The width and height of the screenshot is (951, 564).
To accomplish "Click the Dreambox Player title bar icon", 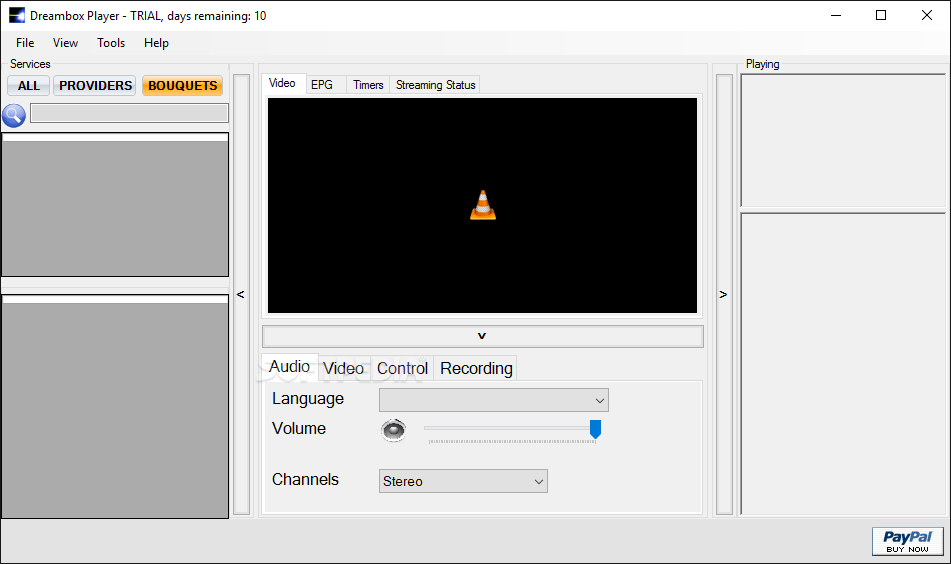I will point(16,15).
